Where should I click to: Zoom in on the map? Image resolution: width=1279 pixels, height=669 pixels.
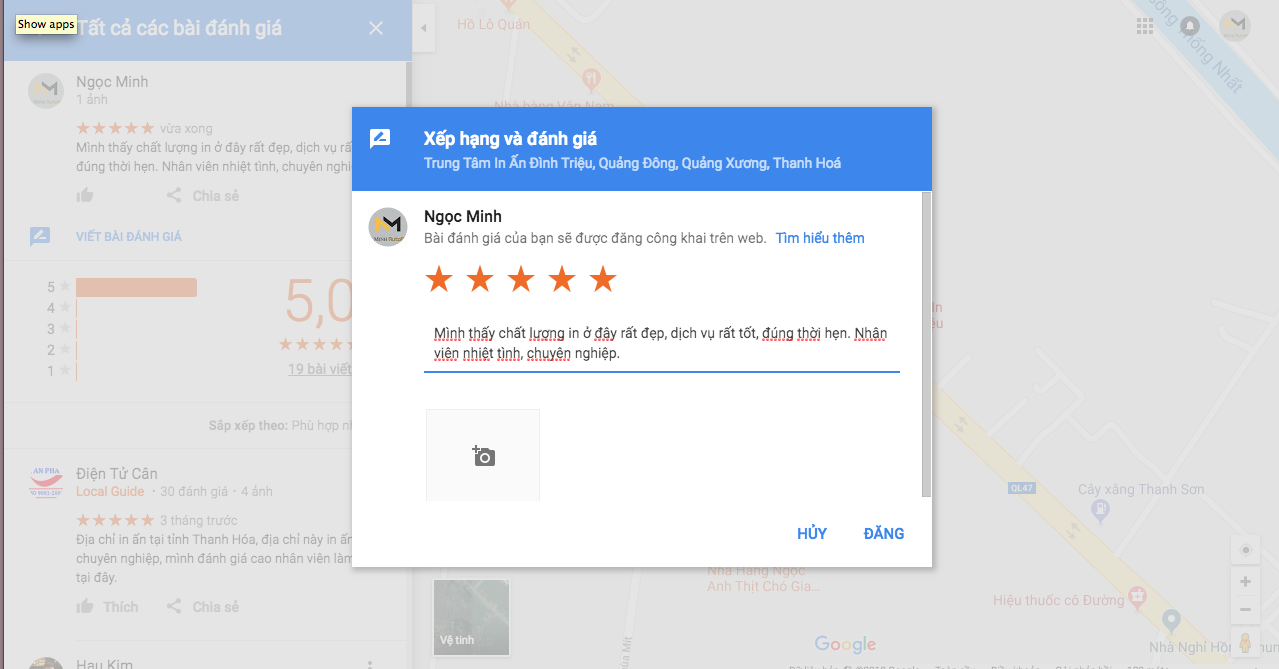pyautogui.click(x=1245, y=582)
